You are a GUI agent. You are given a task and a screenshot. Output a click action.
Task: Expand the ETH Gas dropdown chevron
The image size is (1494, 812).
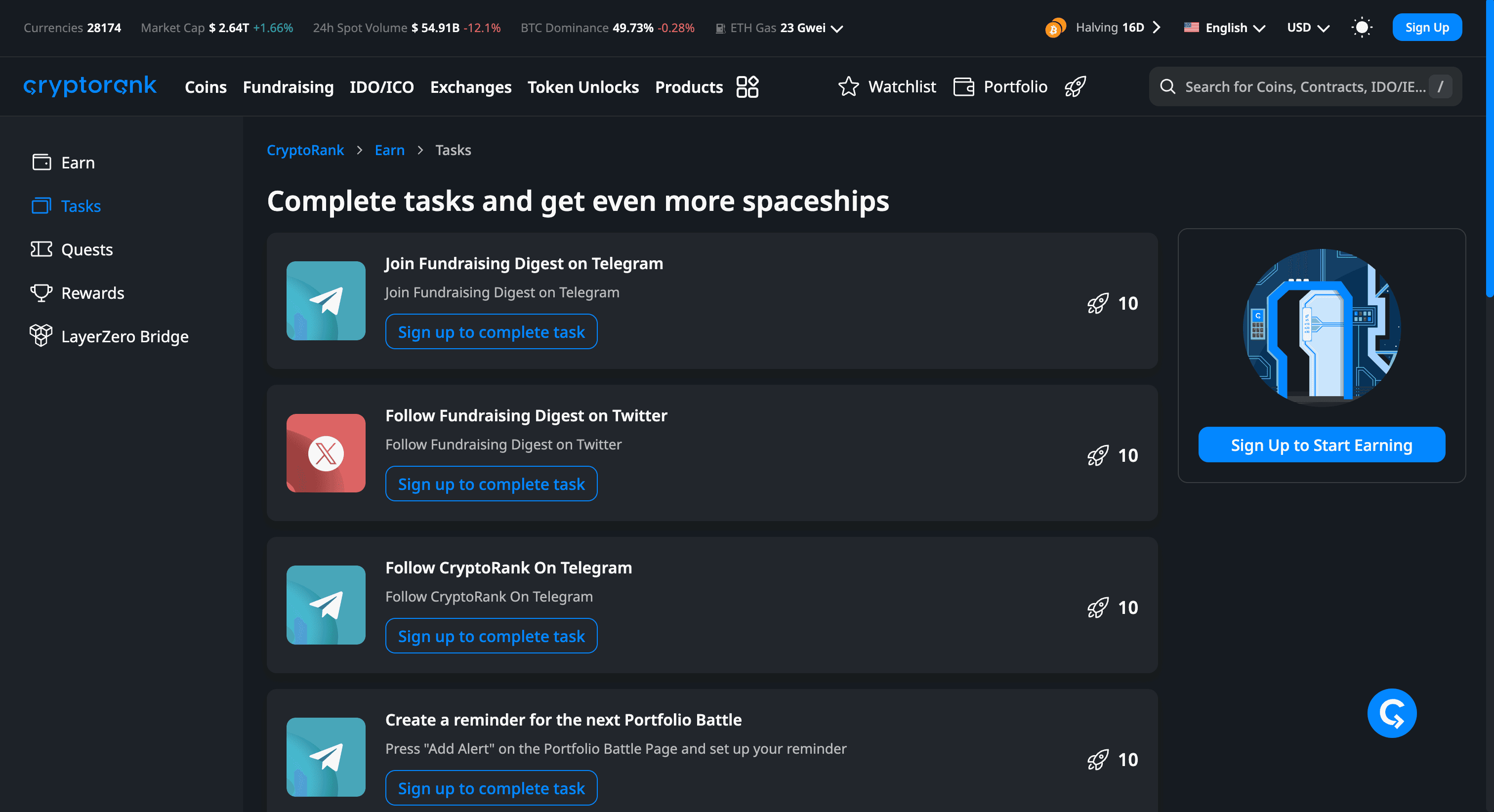[837, 29]
